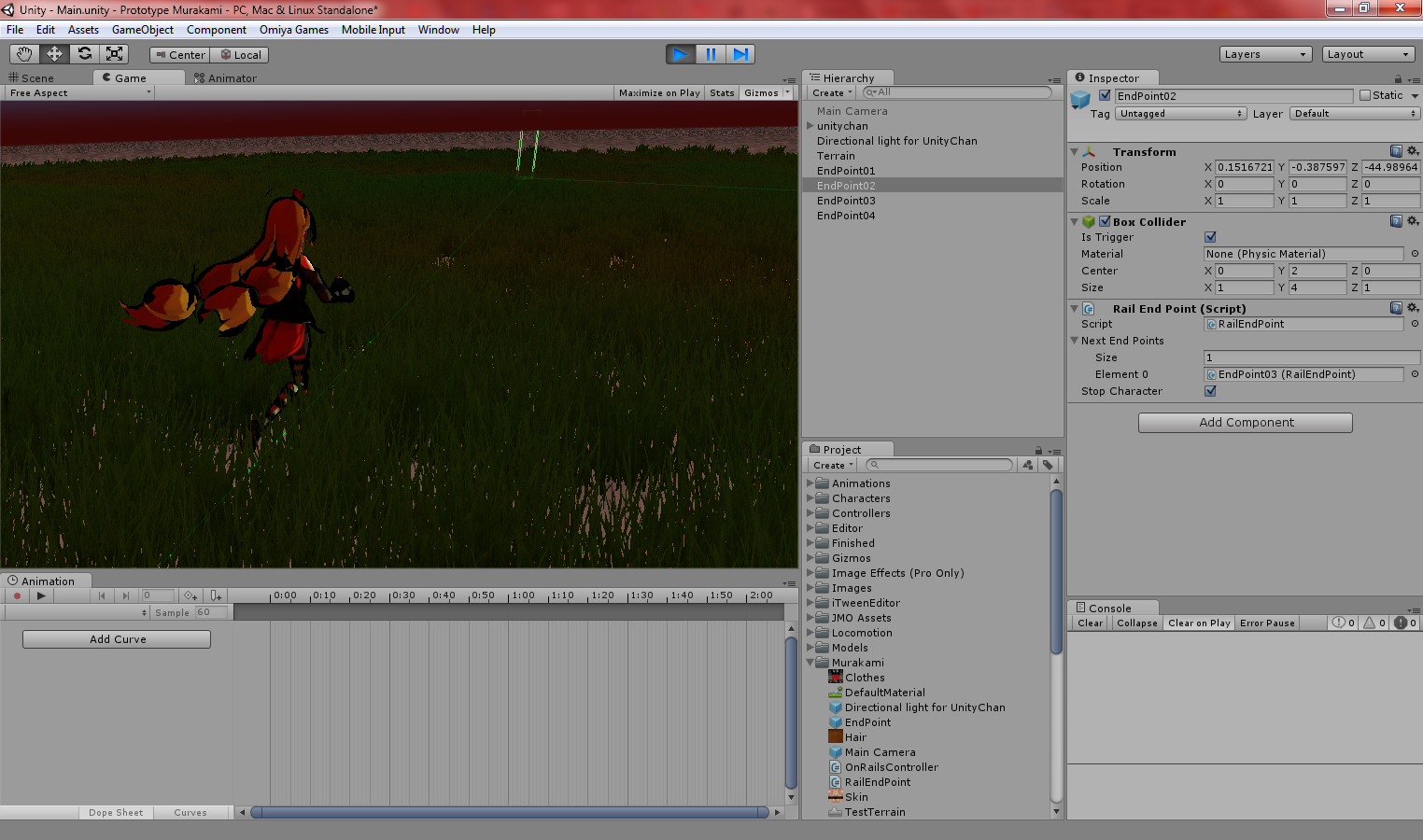Image resolution: width=1423 pixels, height=840 pixels.
Task: Switch to Curves view in Animation
Action: click(x=190, y=813)
